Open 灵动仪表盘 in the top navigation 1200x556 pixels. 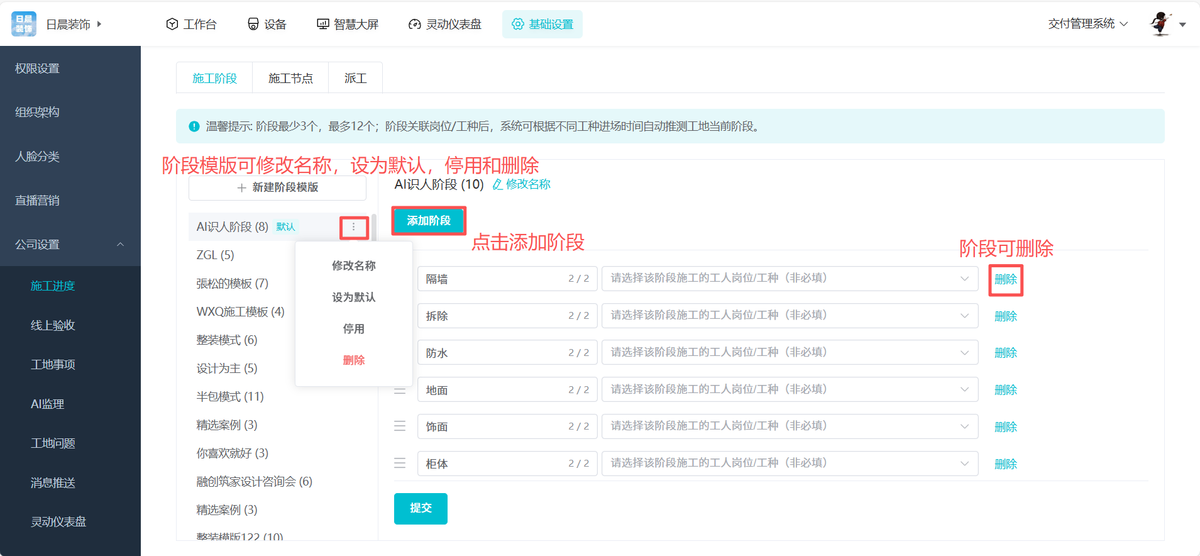[447, 24]
